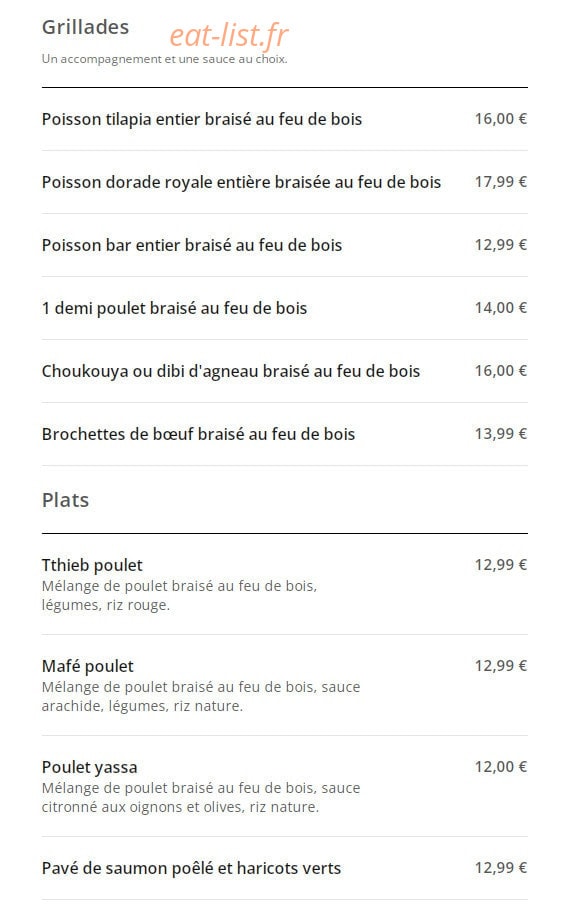
Task: Click the 13,99 € price
Action: tap(501, 434)
